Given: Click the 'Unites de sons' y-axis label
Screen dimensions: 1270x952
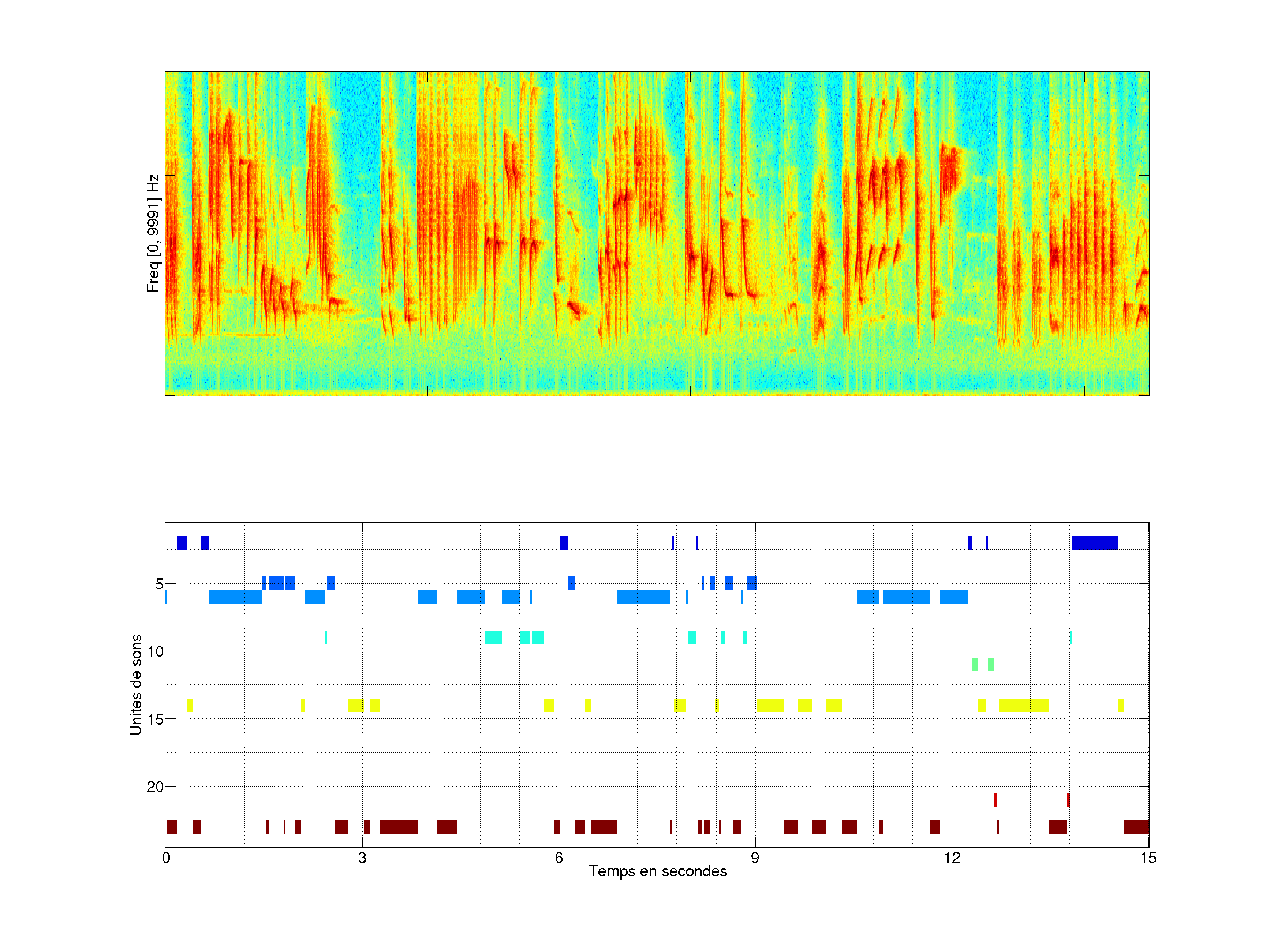Looking at the screenshot, I should point(135,684).
